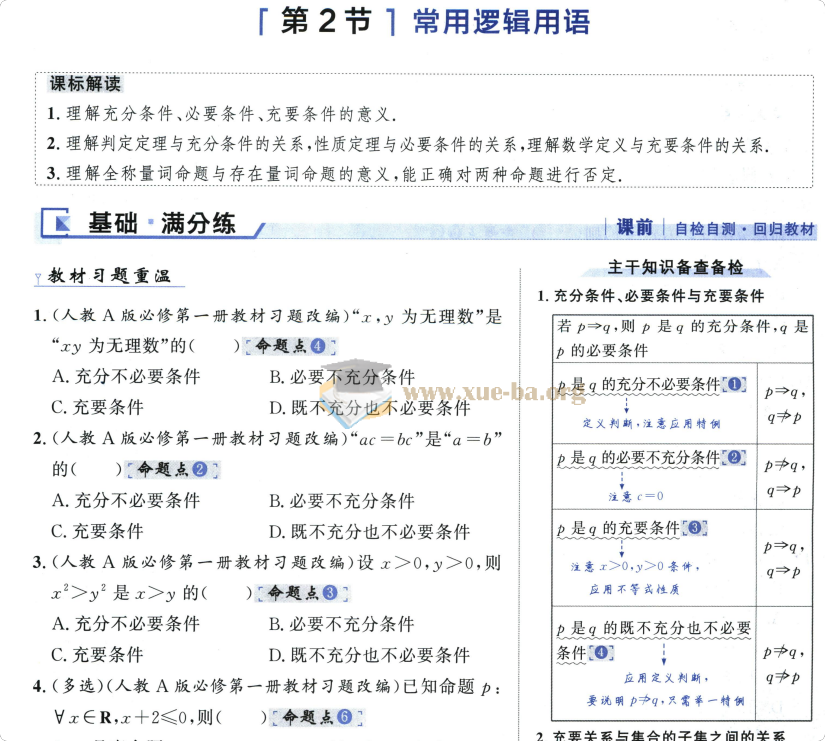Screen dimensions: 825x741
Task: Choose option A 充分不必要条件 in question 3
Action: tap(126, 624)
